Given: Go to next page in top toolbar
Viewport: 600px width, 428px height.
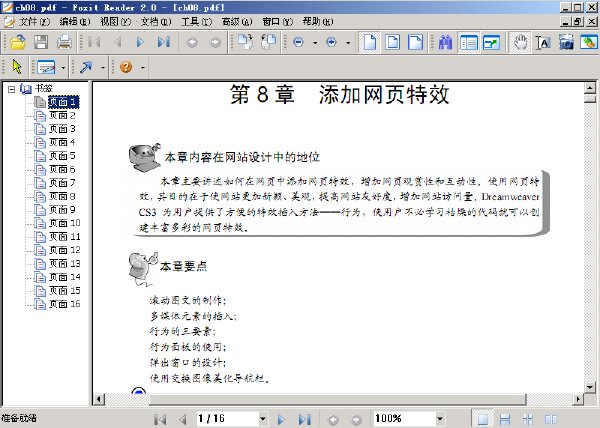Looking at the screenshot, I should click(140, 42).
